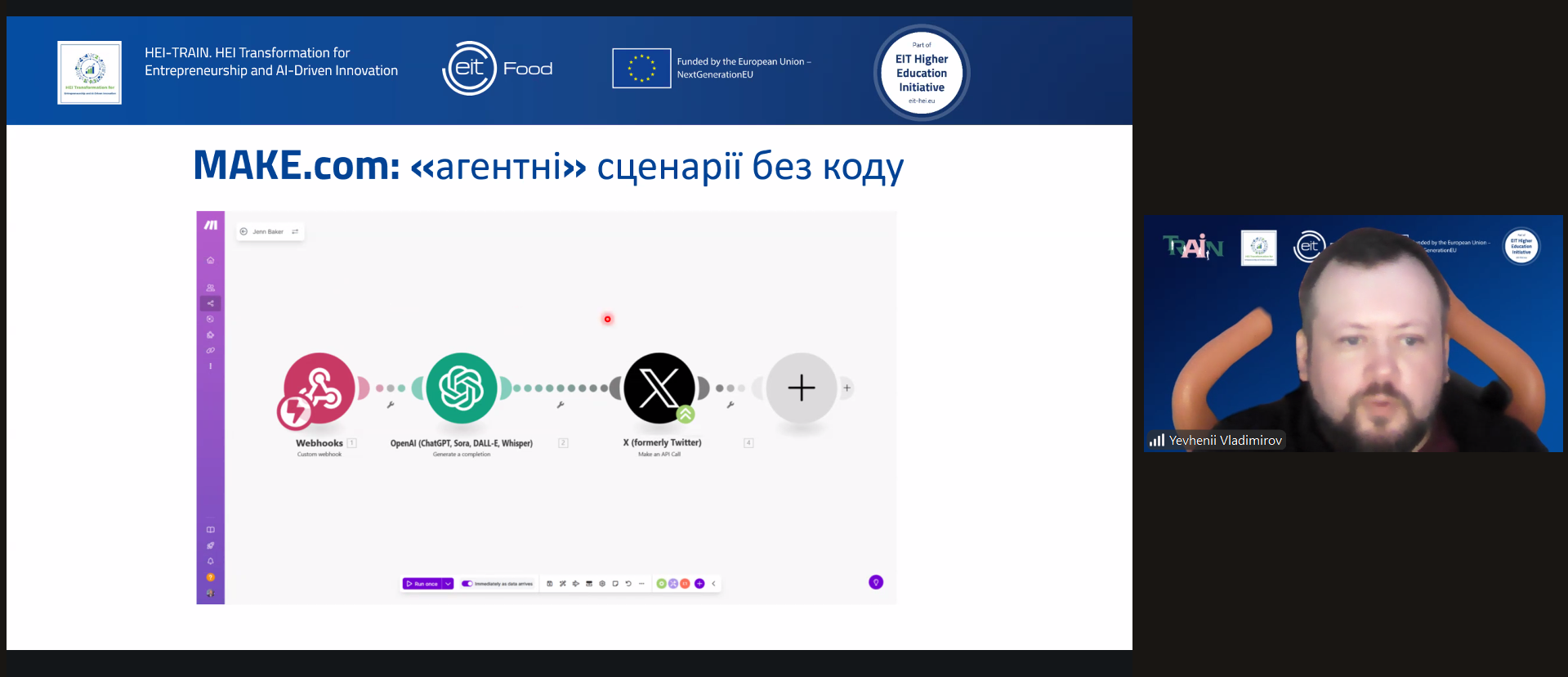Screen dimensions: 1568x677
Task: Click the Yevhenii Vladimirov name label
Action: pyautogui.click(x=1226, y=440)
